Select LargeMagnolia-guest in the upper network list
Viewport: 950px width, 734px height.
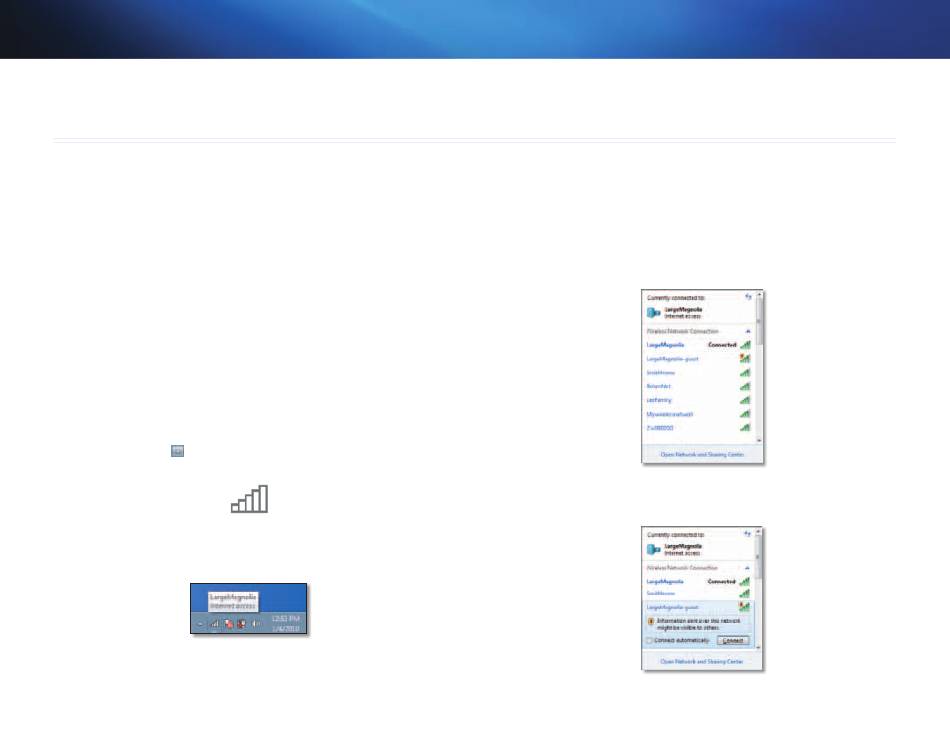click(x=672, y=358)
